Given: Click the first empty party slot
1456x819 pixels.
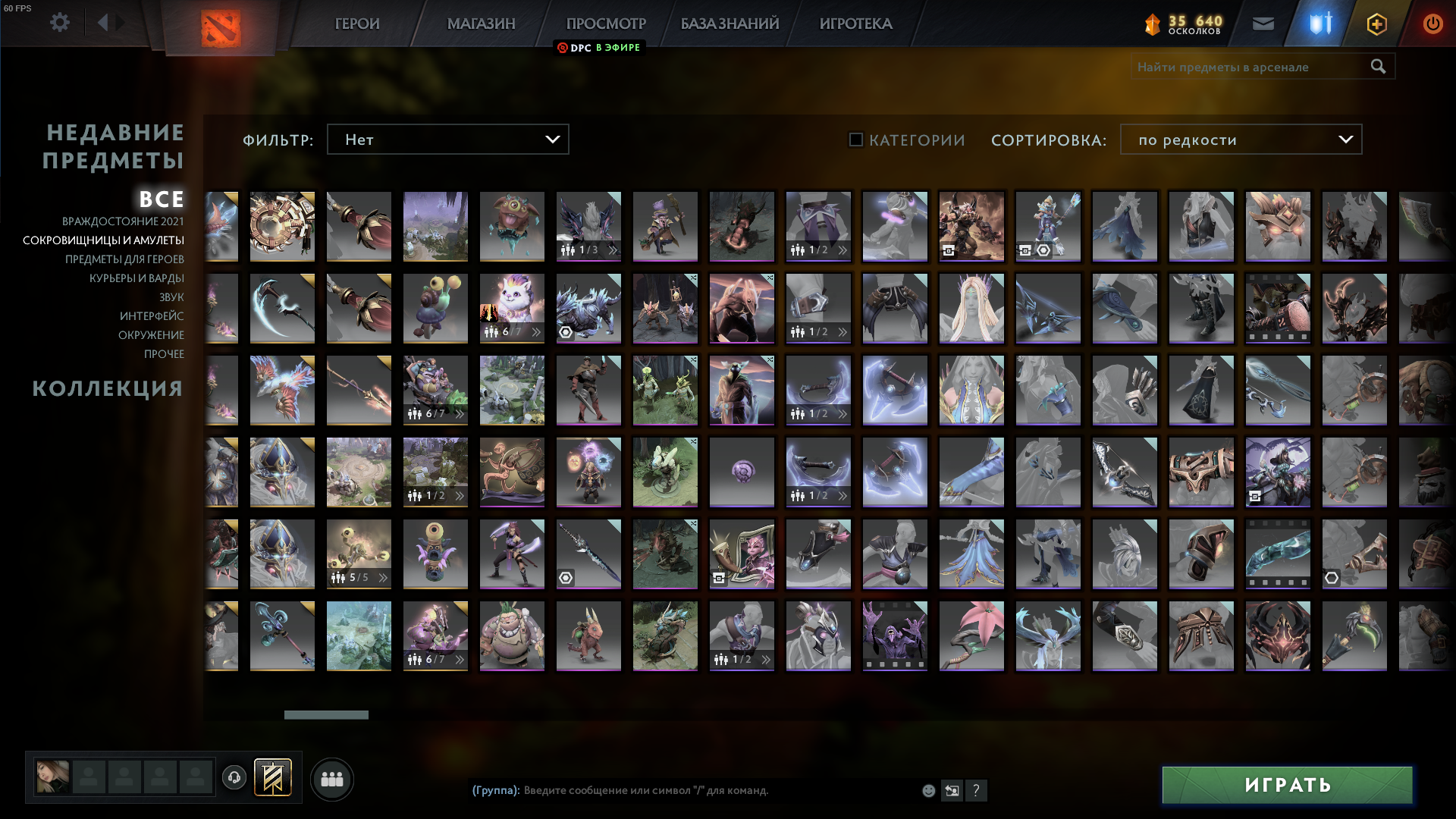Looking at the screenshot, I should point(89,777).
